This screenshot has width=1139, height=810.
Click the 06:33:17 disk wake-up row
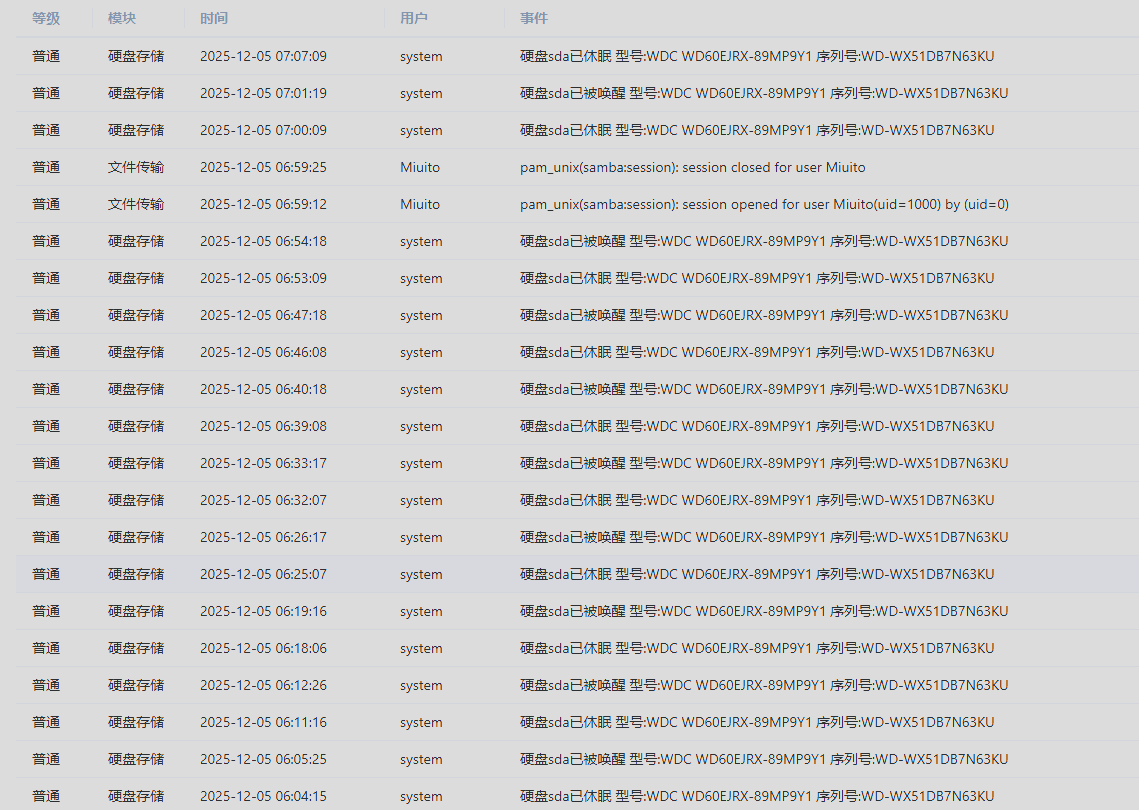577,463
